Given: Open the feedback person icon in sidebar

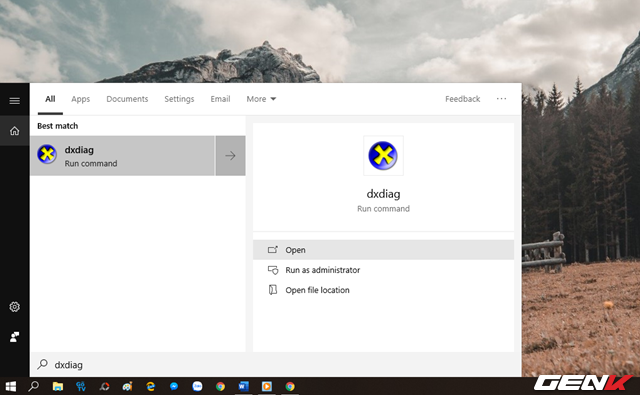Looking at the screenshot, I should [15, 337].
